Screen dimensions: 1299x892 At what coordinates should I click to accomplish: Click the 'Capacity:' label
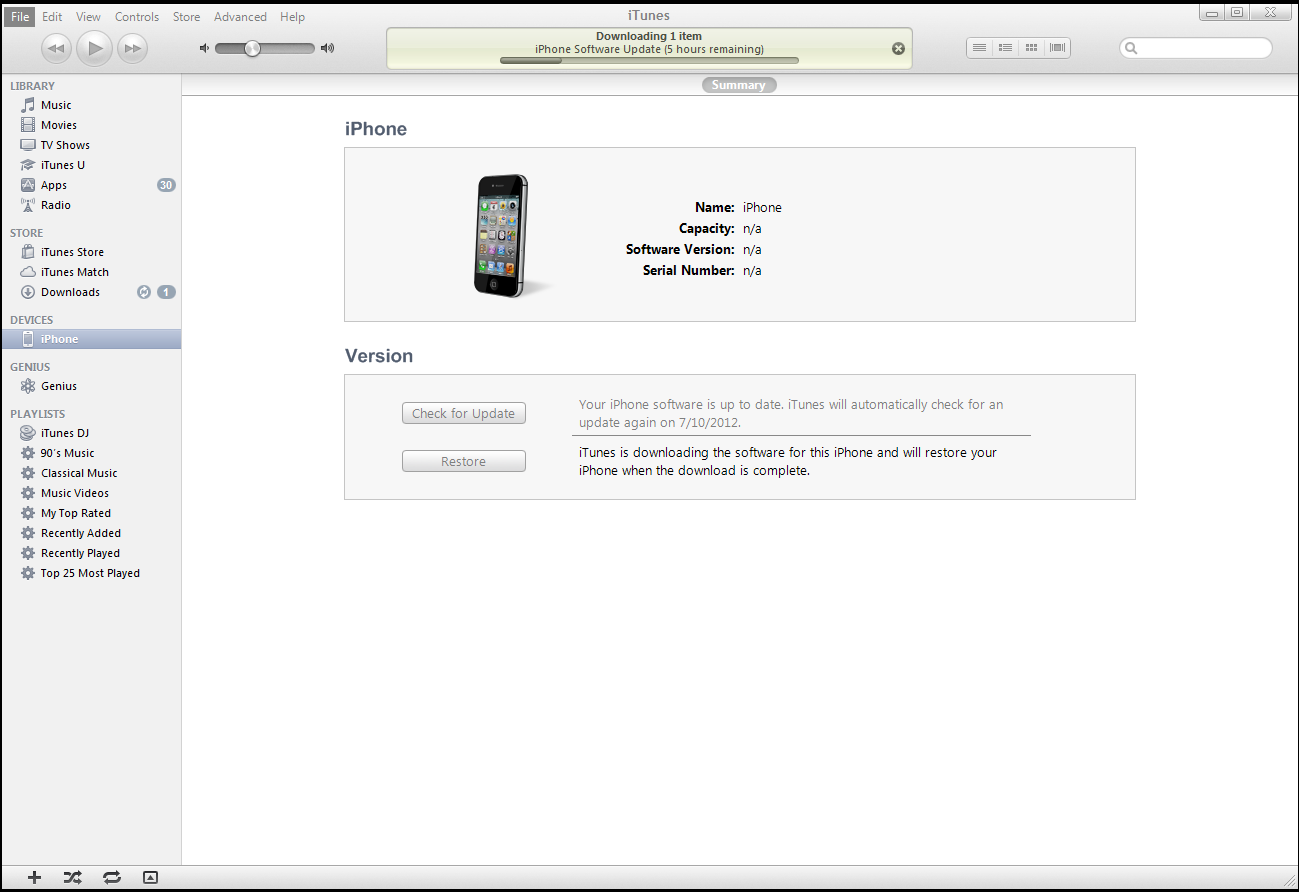tap(707, 228)
